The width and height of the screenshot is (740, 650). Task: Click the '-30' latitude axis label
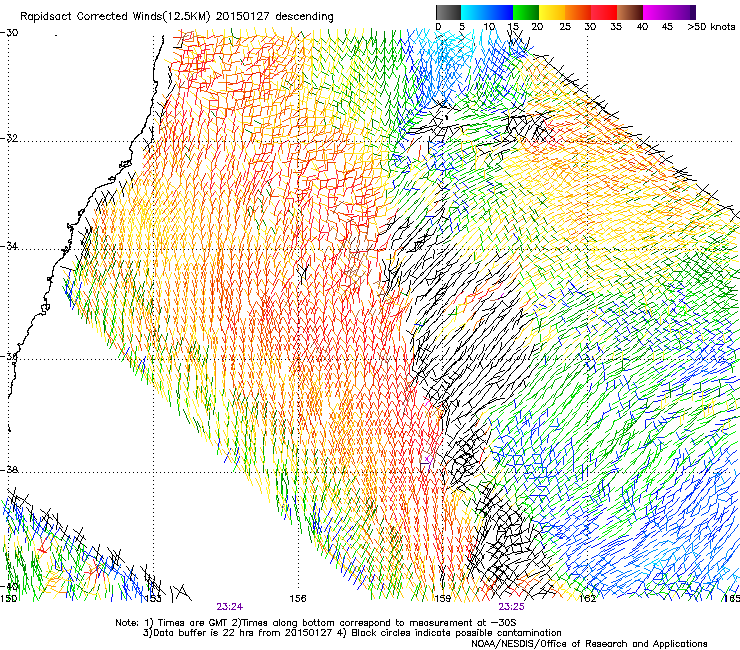click(x=9, y=33)
